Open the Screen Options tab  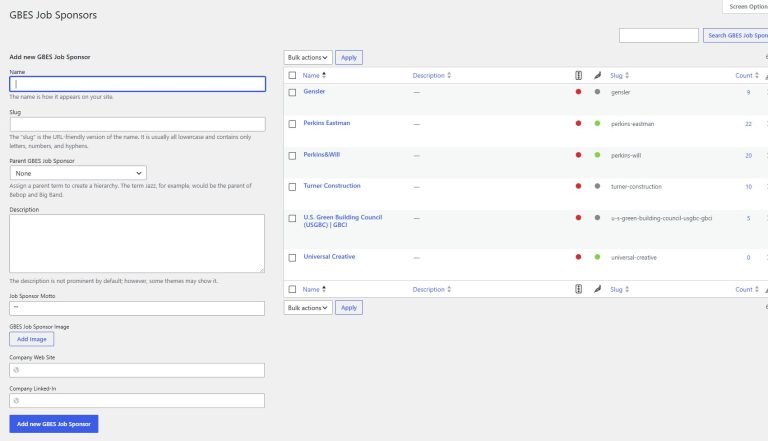pos(746,6)
